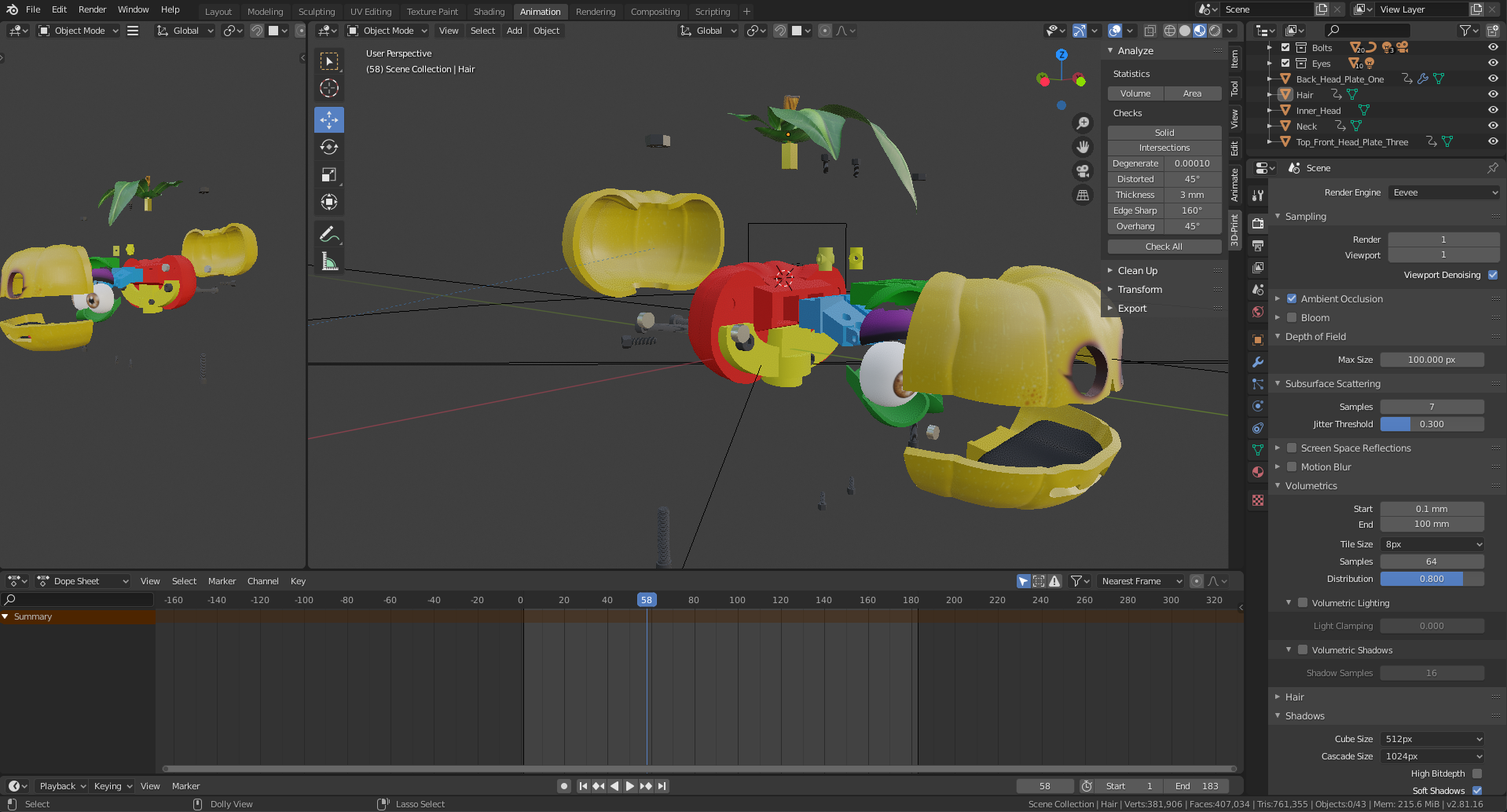Switch to rendered viewport shading

[x=1215, y=31]
